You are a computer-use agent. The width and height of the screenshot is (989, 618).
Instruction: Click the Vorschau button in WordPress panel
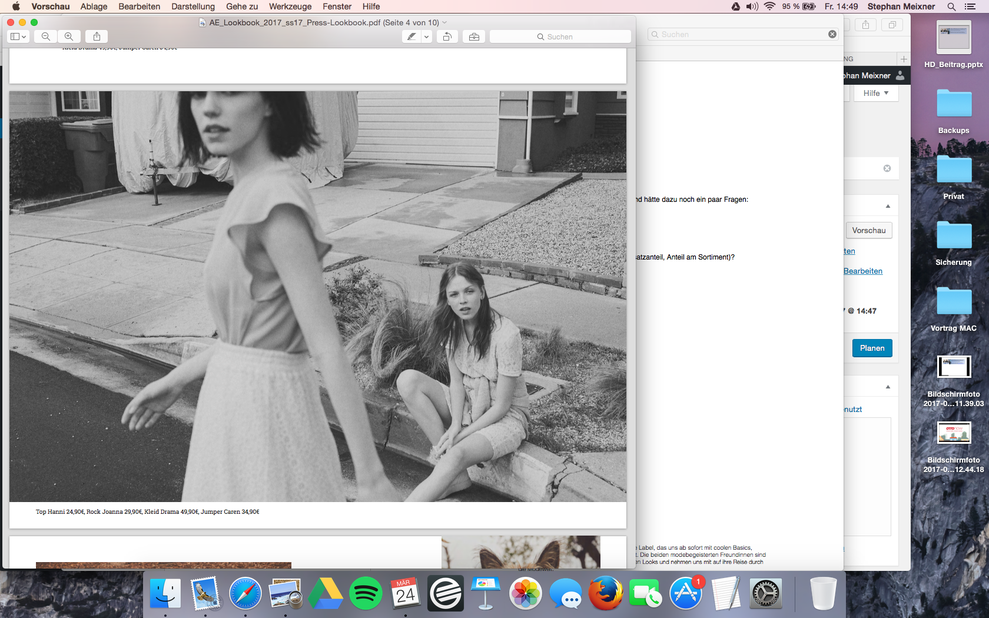point(869,230)
